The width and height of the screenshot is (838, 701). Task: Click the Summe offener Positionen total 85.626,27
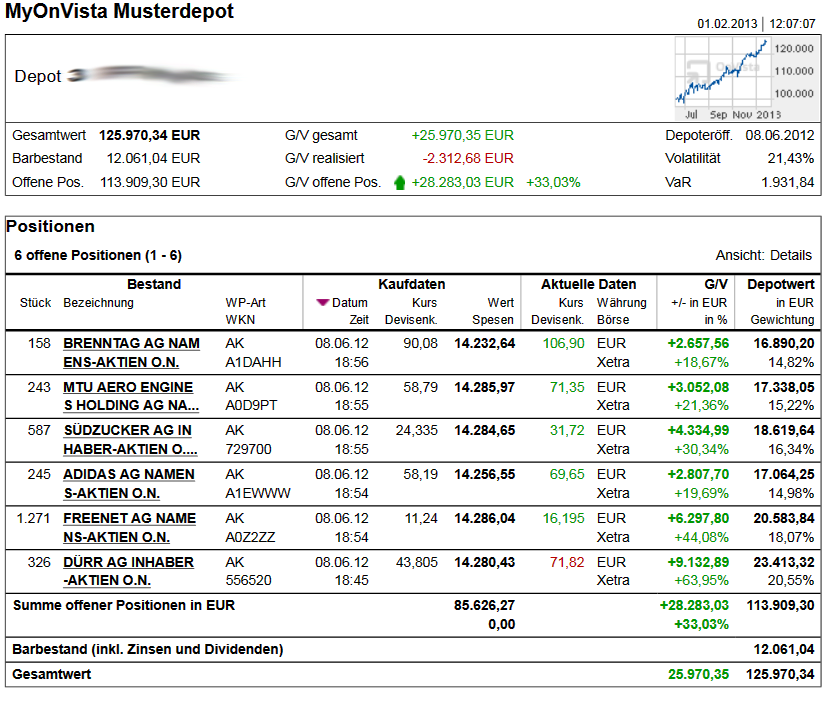pyautogui.click(x=484, y=605)
